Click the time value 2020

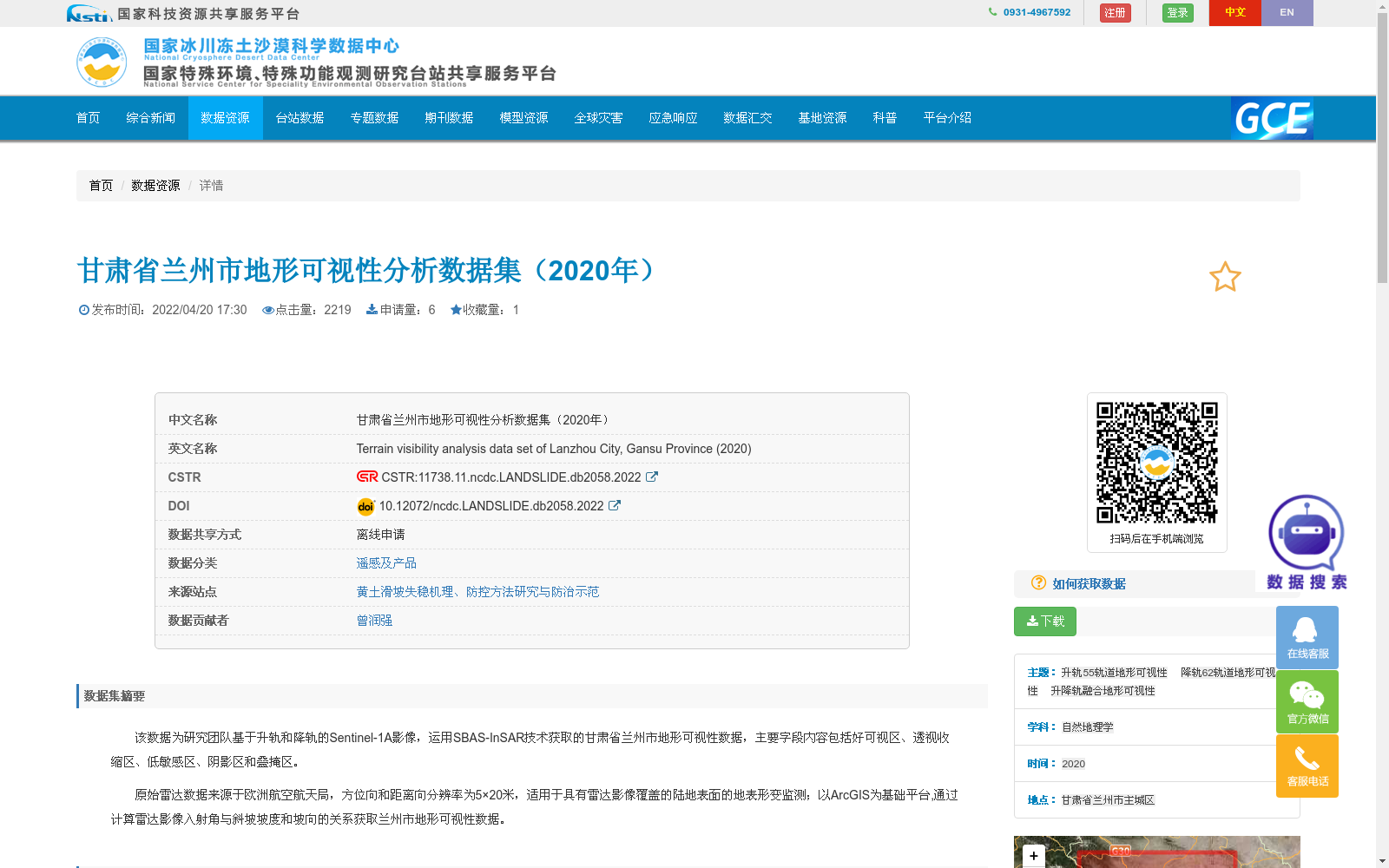click(1073, 764)
